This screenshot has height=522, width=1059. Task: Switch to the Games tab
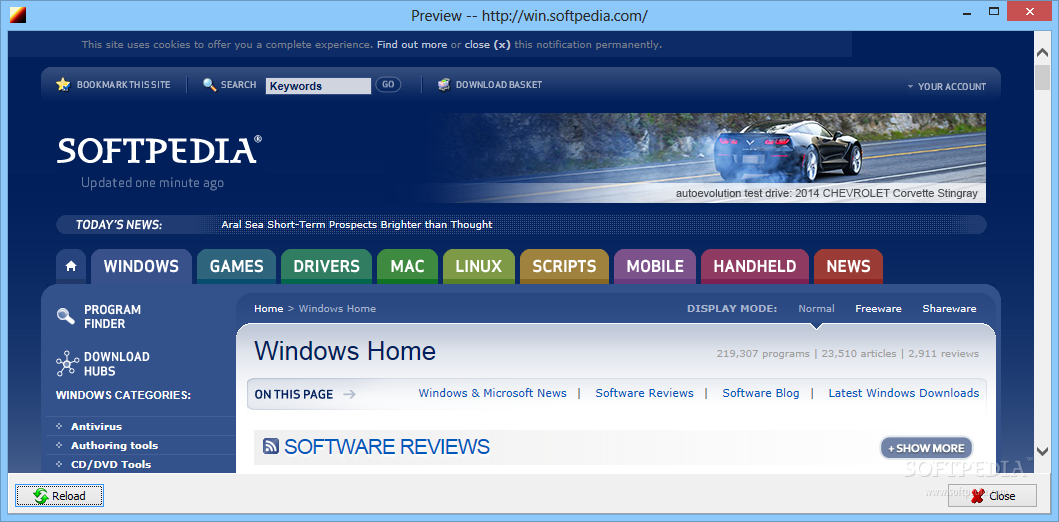pos(236,266)
